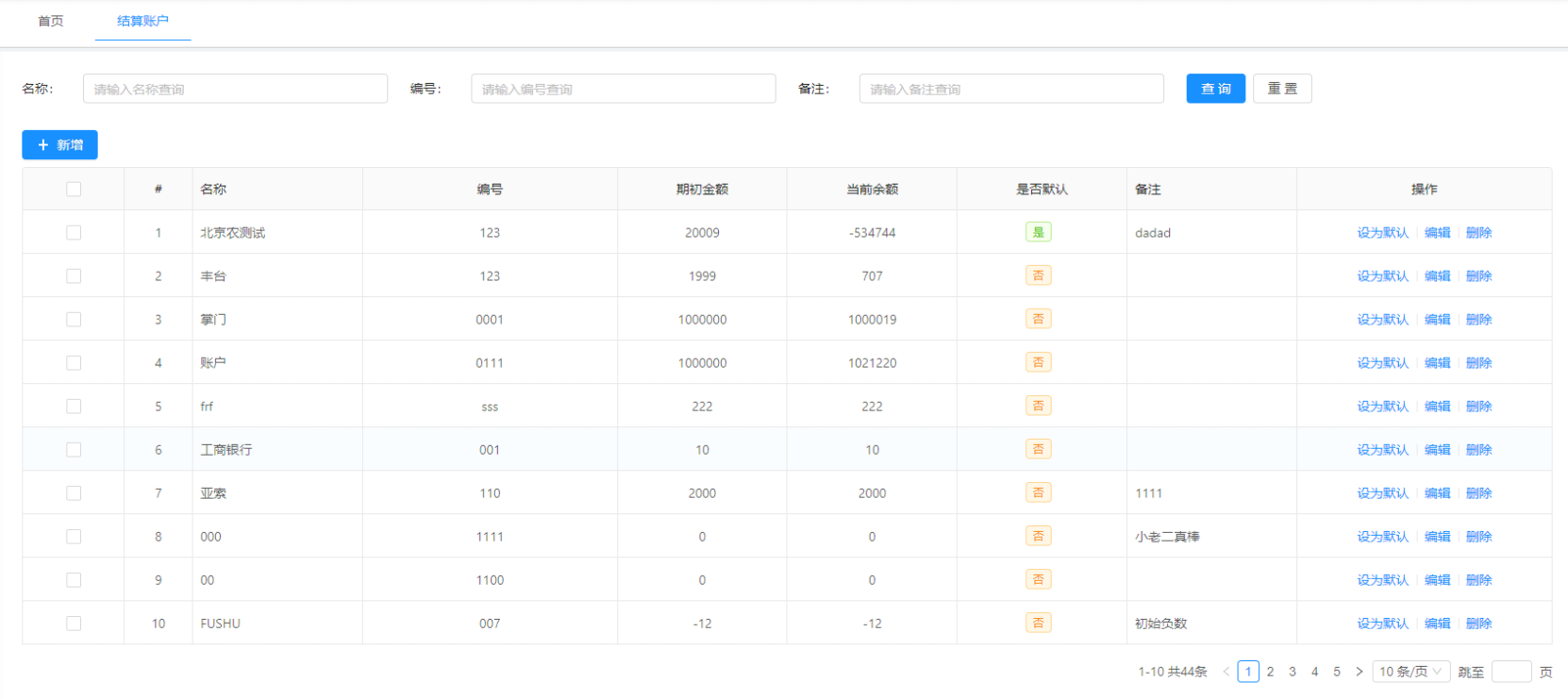Viewport: 1568px width, 699px height.
Task: Focus the 编号 search input field
Action: pos(624,89)
